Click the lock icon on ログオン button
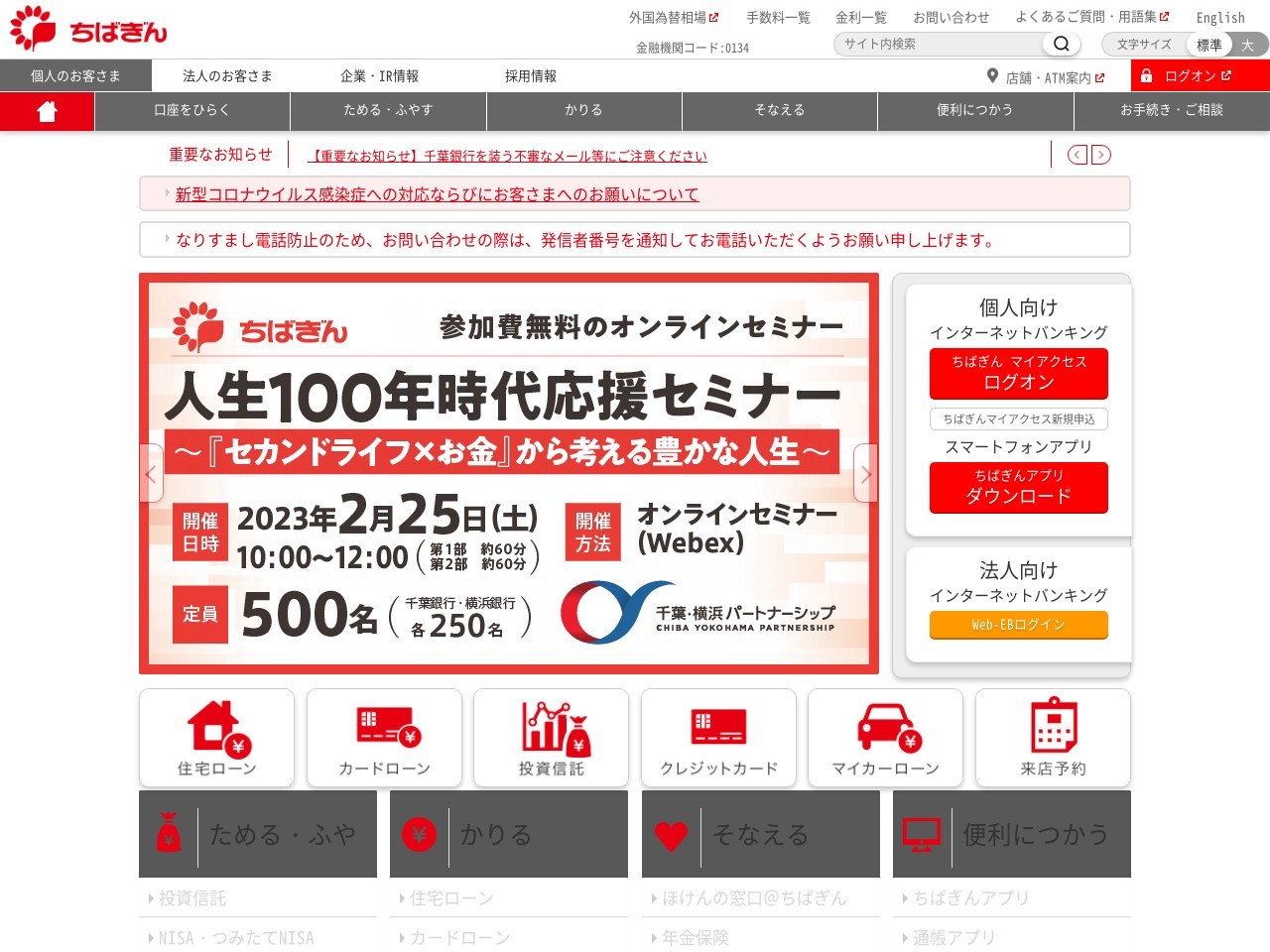1270x952 pixels. 1146,75
